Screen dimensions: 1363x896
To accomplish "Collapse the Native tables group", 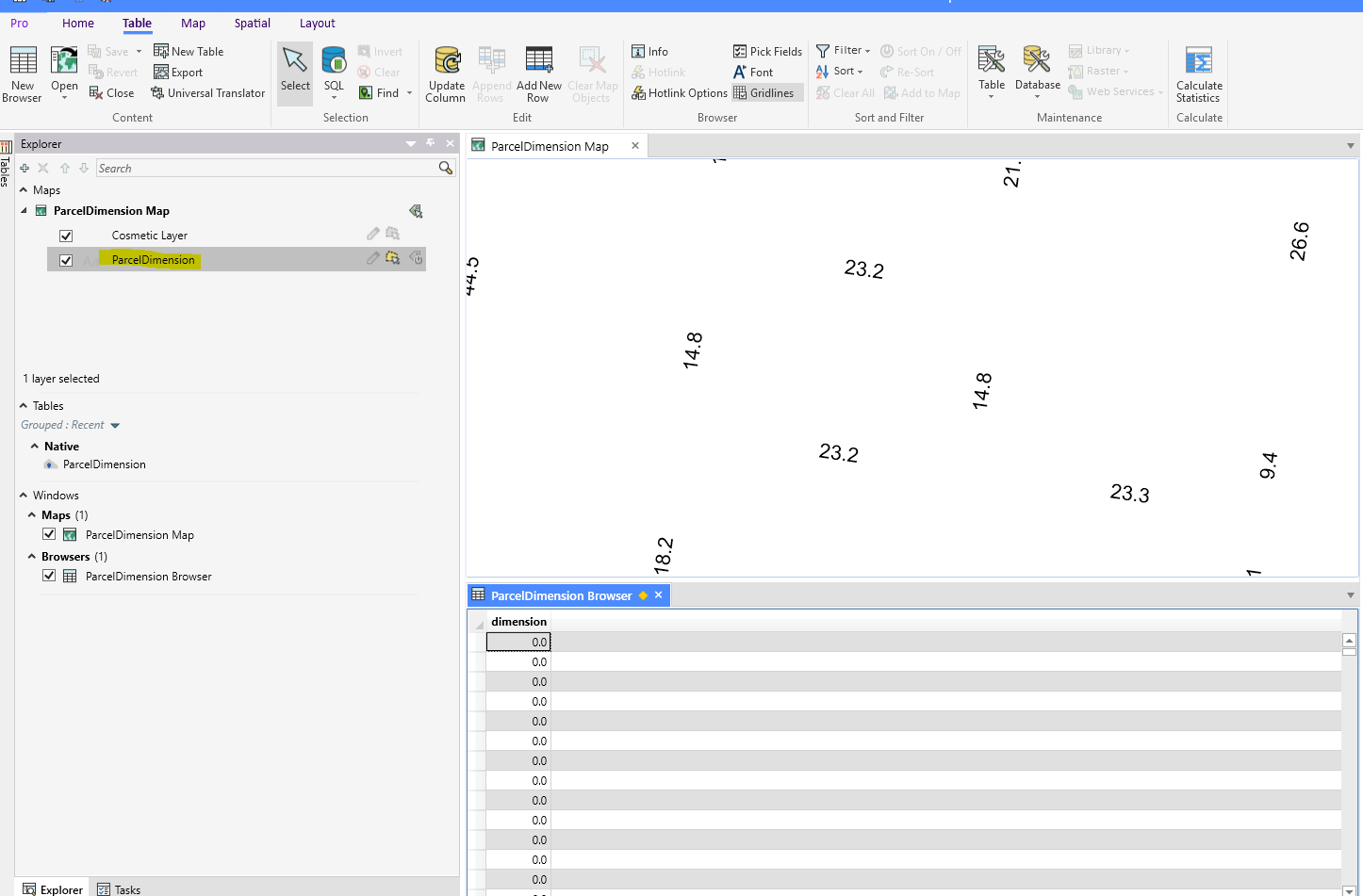I will coord(35,447).
